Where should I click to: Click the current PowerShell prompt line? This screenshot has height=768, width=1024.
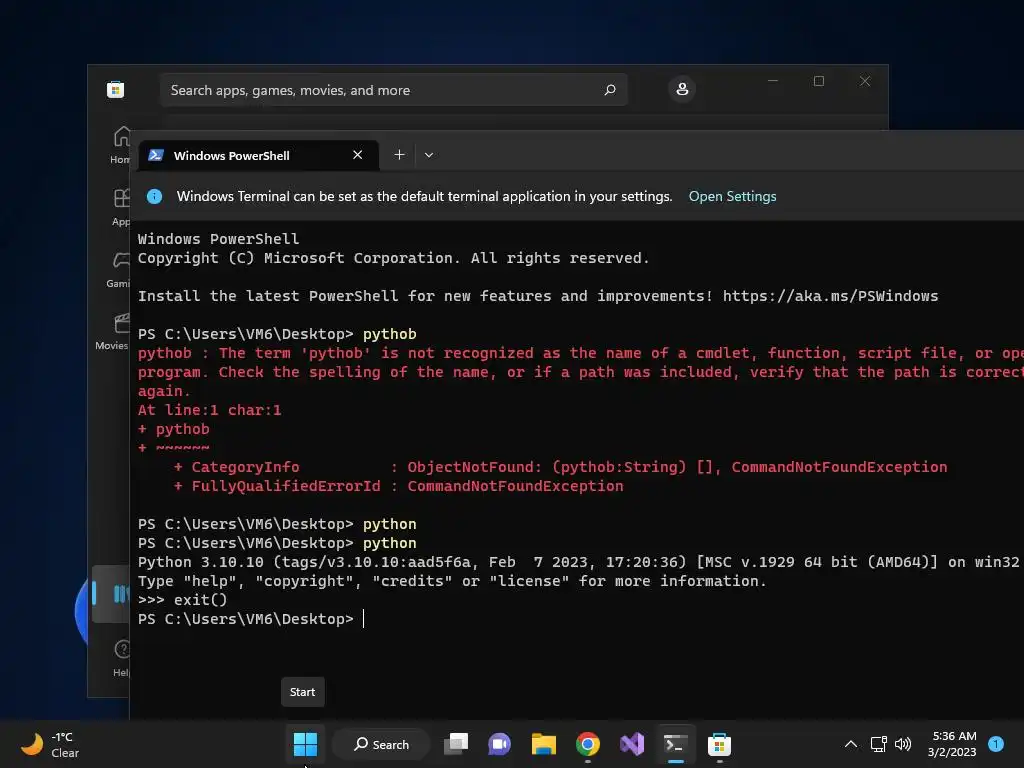pos(251,619)
